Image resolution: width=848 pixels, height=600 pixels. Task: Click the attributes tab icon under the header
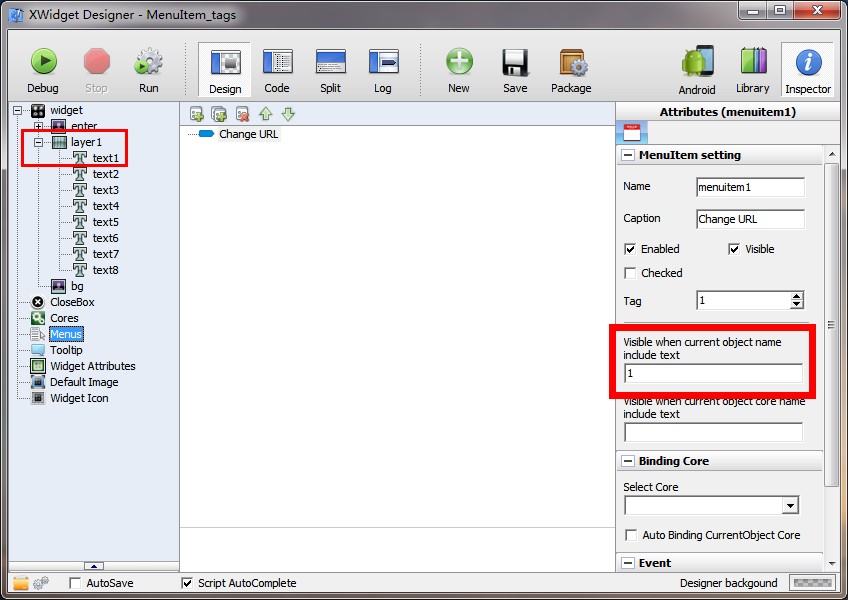632,133
